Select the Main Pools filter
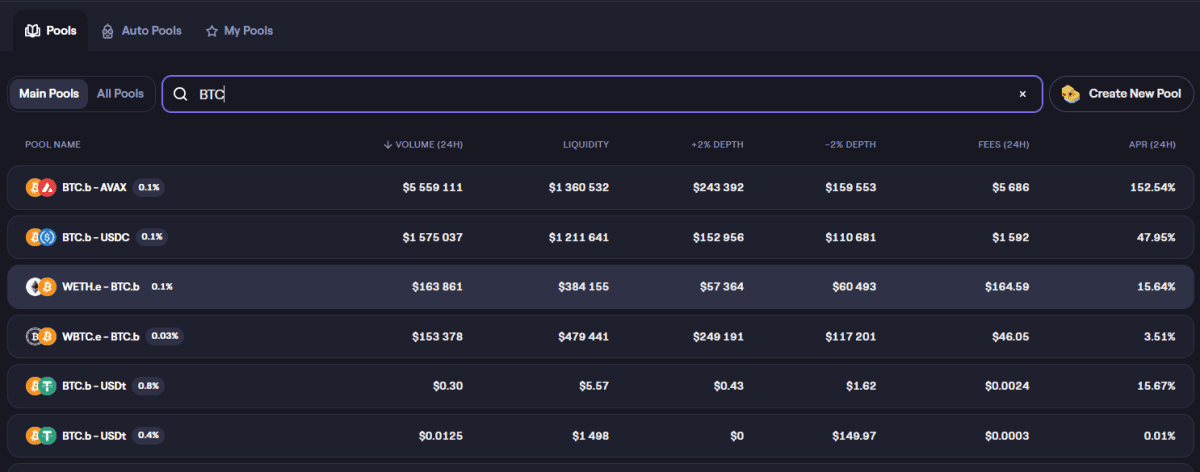 [x=49, y=94]
